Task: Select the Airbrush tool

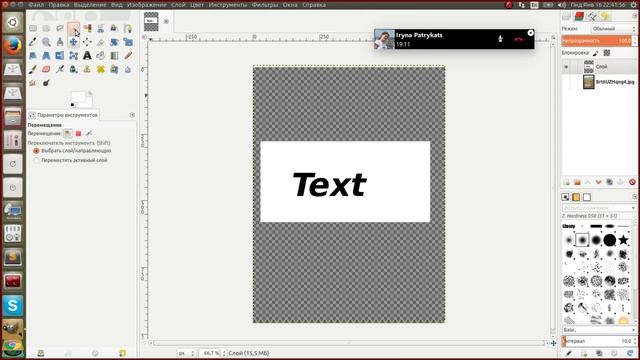Action: (x=60, y=69)
